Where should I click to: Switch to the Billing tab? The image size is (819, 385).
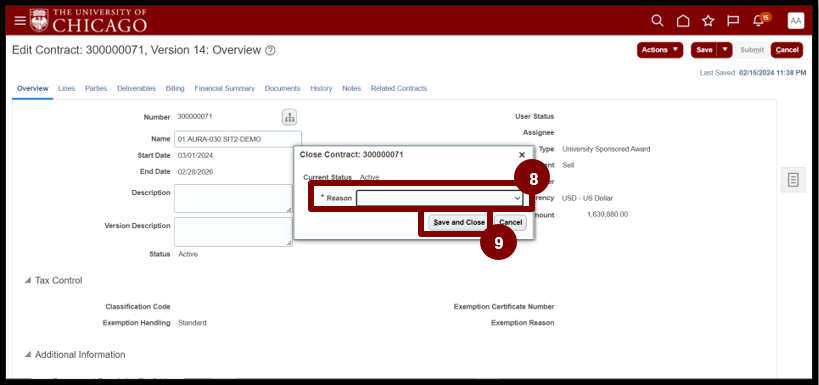pyautogui.click(x=175, y=89)
